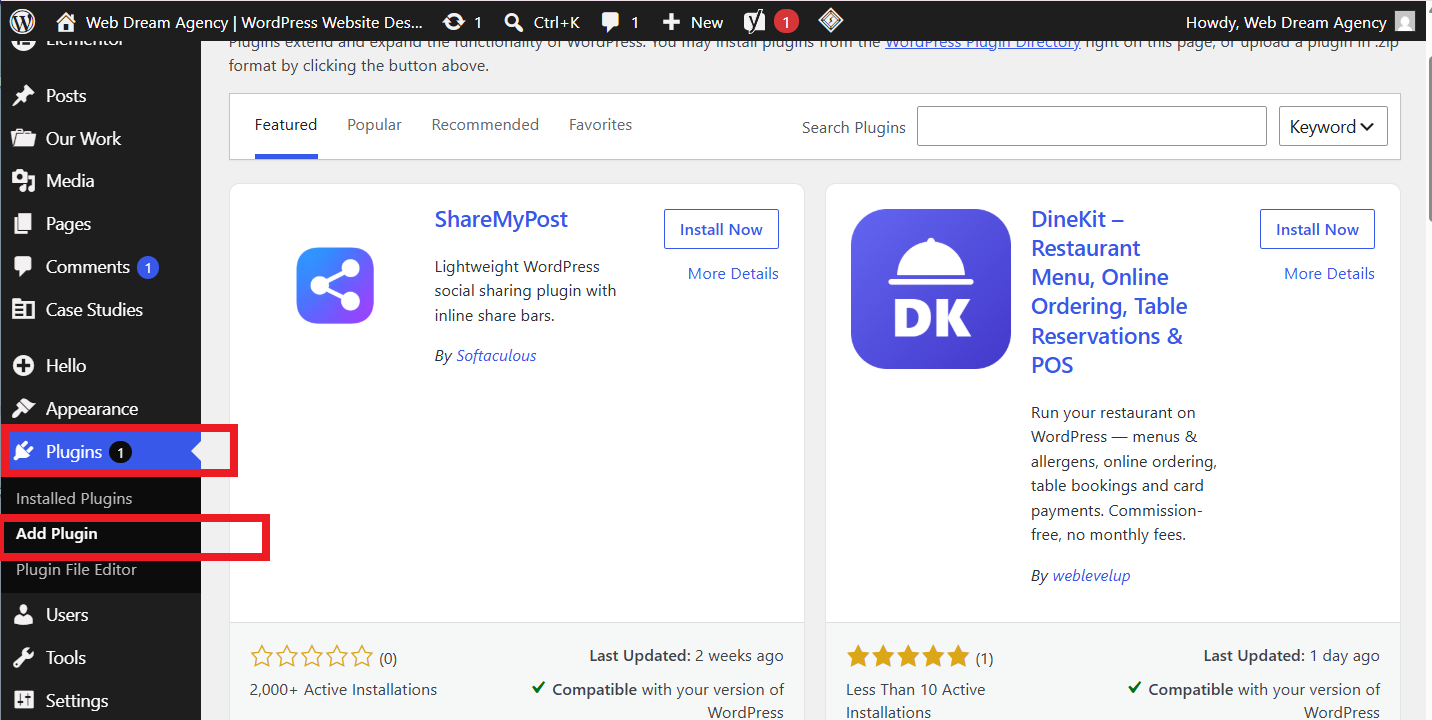The width and height of the screenshot is (1432, 720).
Task: Open the Media menu label
Action: point(70,181)
